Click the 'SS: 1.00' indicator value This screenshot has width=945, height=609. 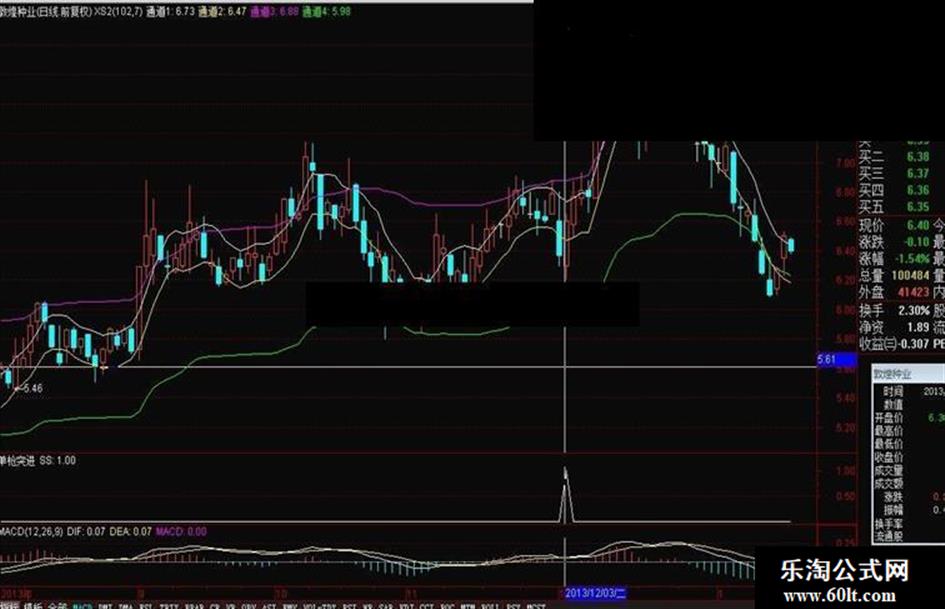(x=58, y=461)
